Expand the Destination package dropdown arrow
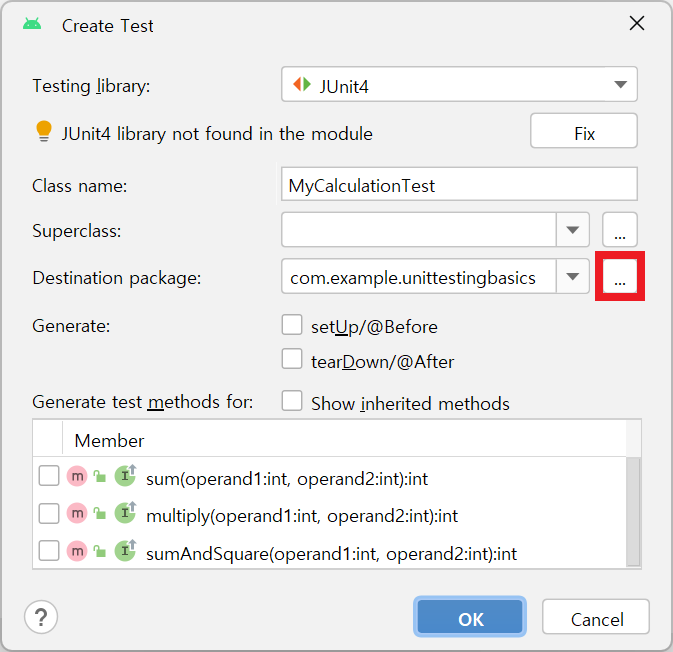Viewport: 673px width, 652px height. 573,276
